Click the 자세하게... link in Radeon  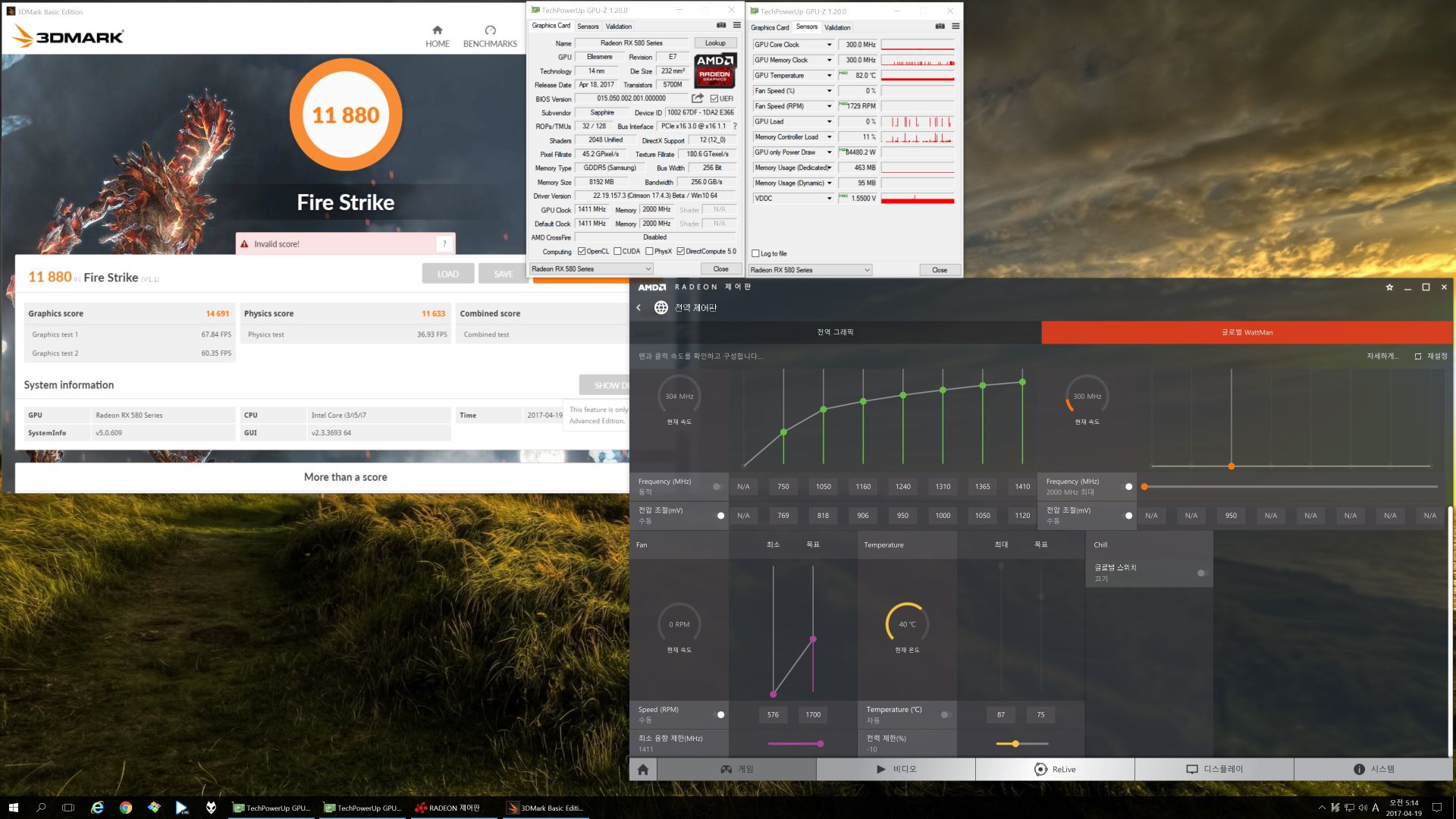point(1382,356)
